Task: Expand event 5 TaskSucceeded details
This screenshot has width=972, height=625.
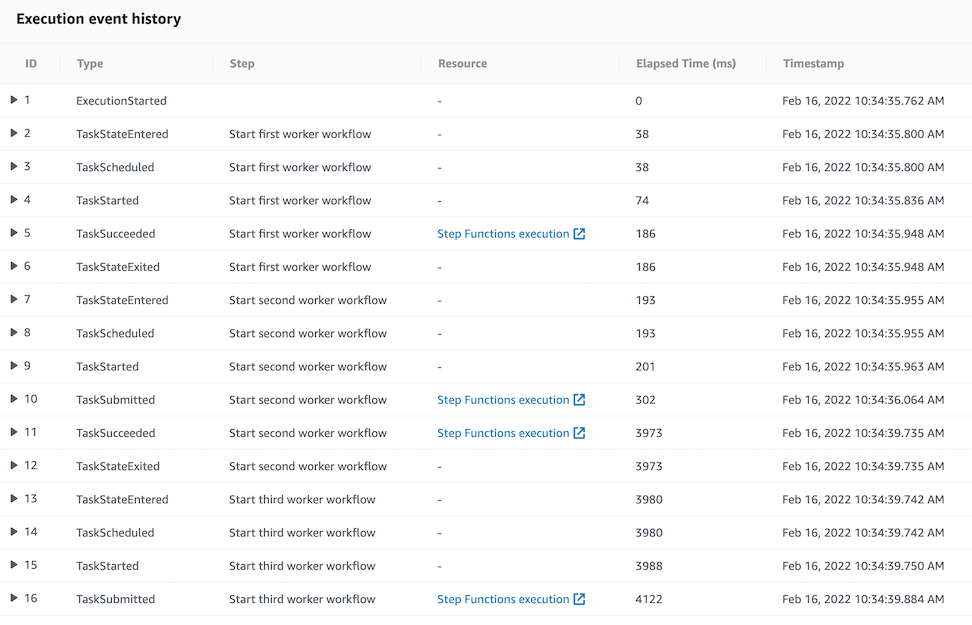Action: pyautogui.click(x=14, y=233)
